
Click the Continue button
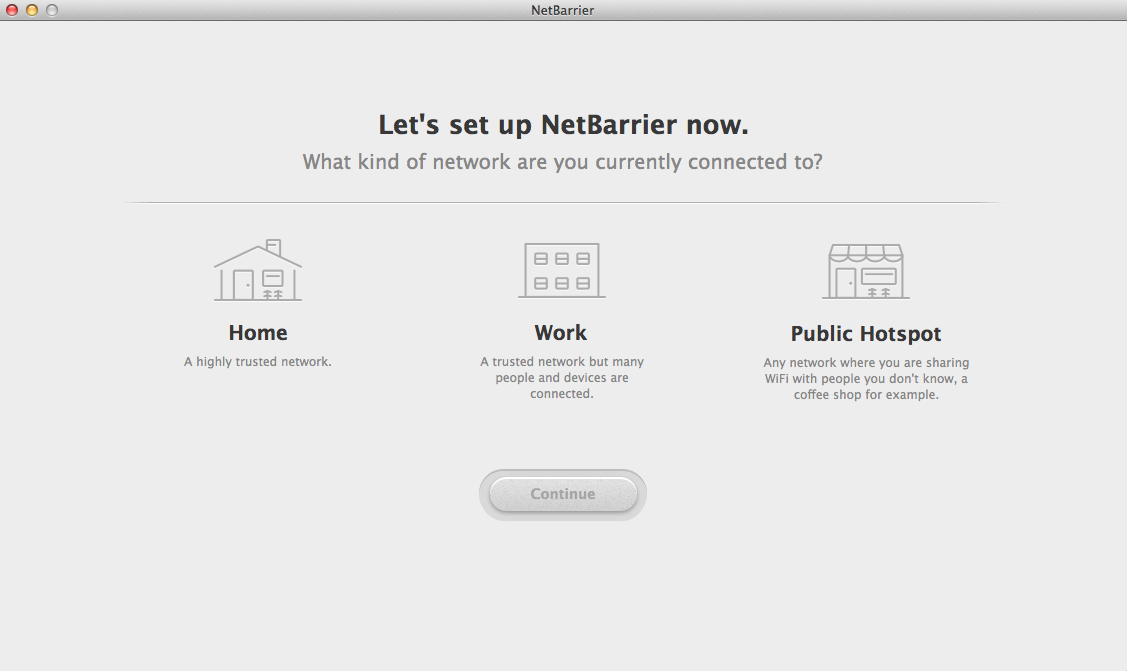[563, 494]
